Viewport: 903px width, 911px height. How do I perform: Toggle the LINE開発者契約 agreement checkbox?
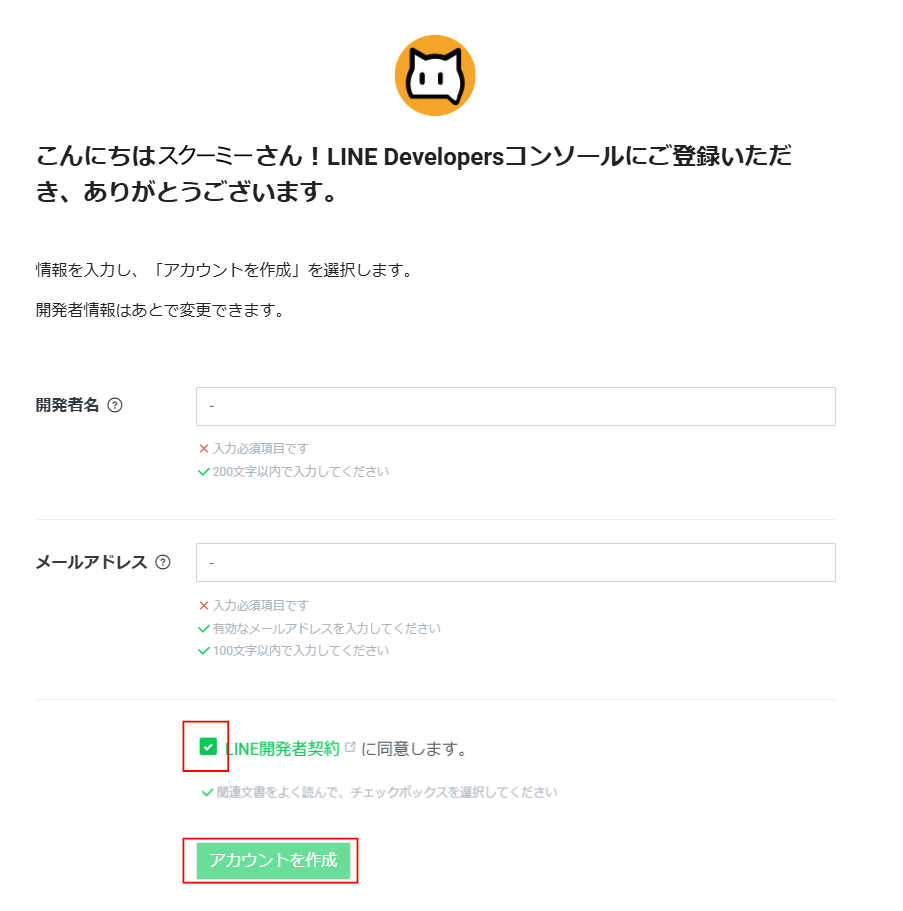208,747
